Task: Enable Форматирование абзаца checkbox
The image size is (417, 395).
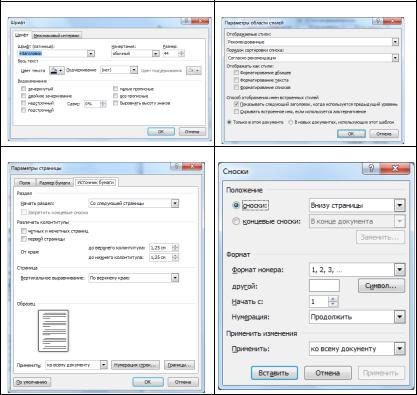Action: [236, 72]
